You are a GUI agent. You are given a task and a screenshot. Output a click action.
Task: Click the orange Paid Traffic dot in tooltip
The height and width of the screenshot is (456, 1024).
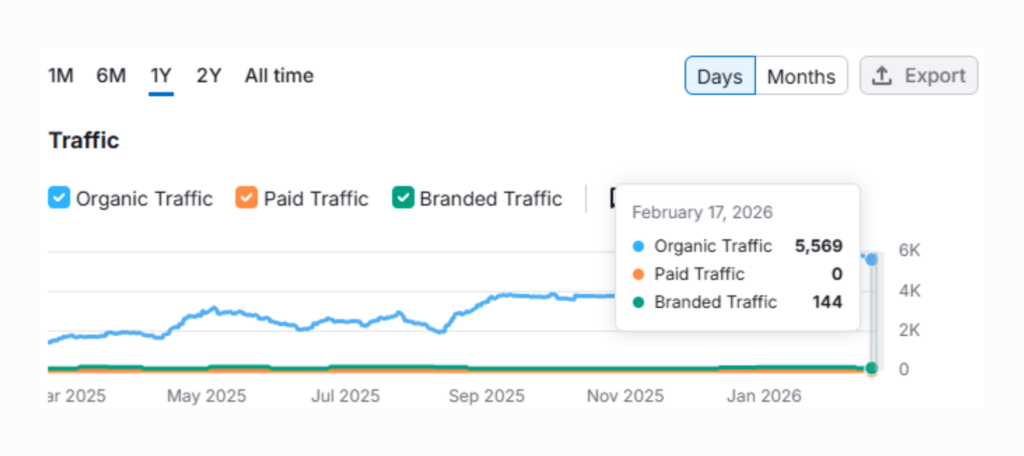pyautogui.click(x=638, y=274)
